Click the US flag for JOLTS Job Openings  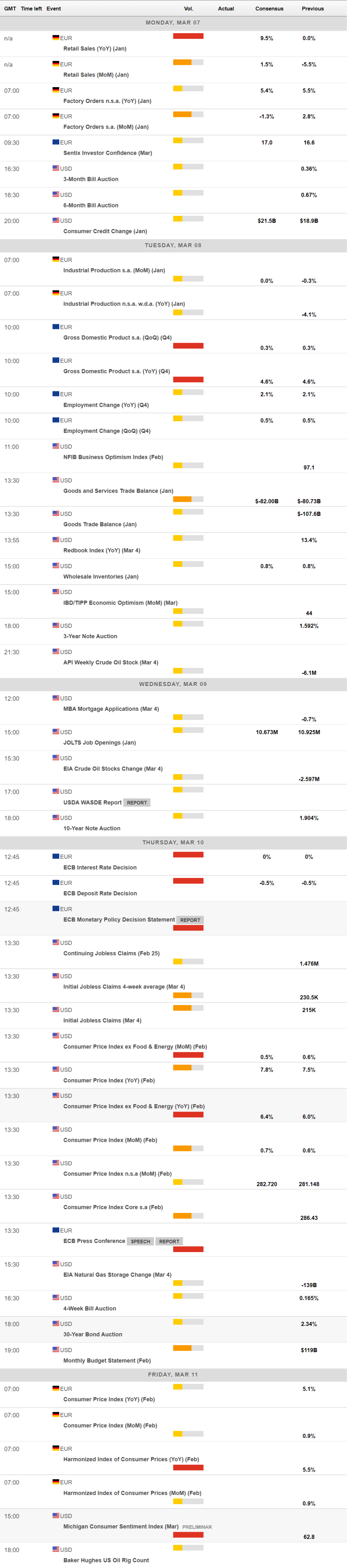[x=55, y=732]
